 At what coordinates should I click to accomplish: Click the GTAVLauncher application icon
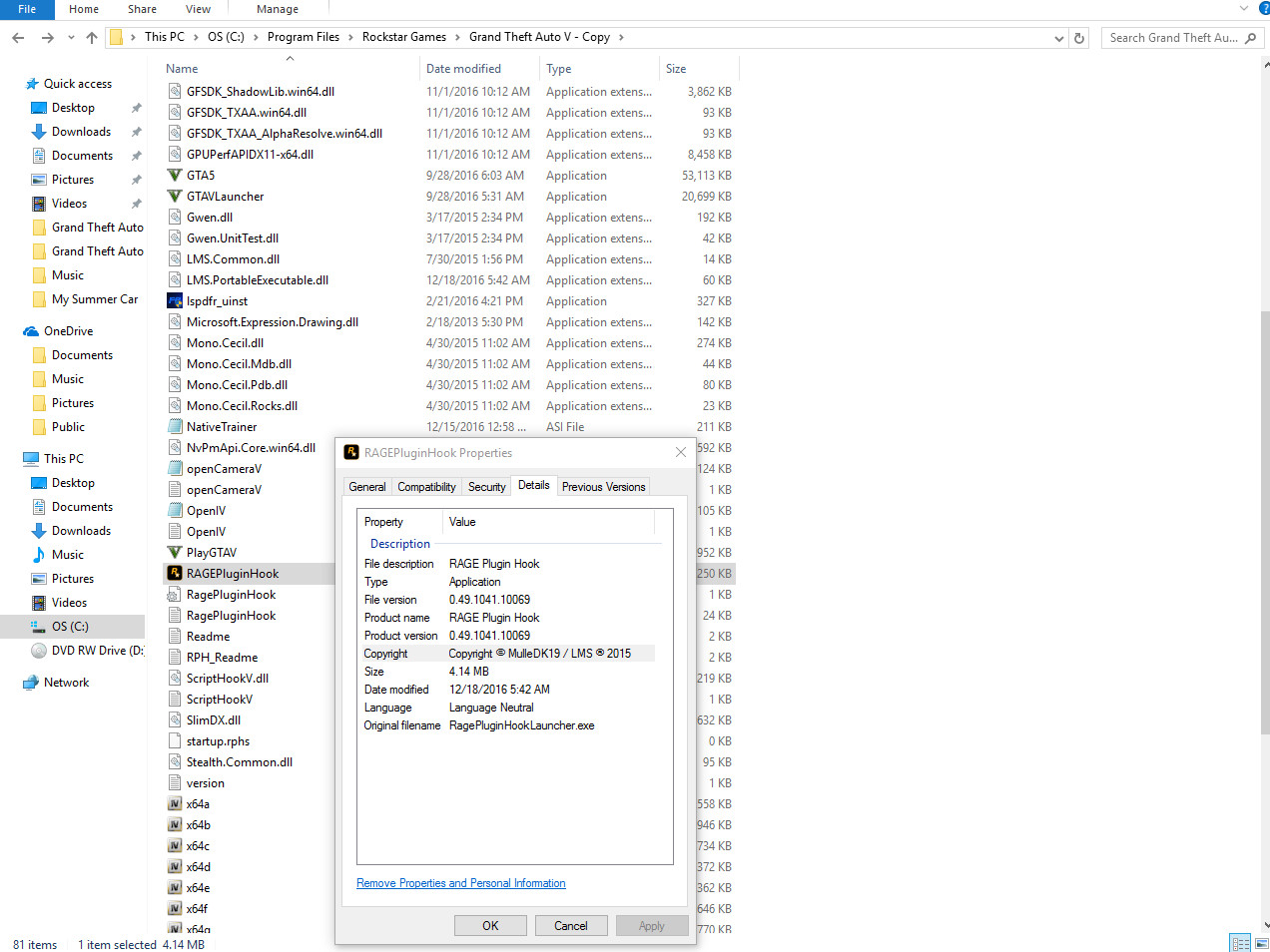[x=175, y=197]
